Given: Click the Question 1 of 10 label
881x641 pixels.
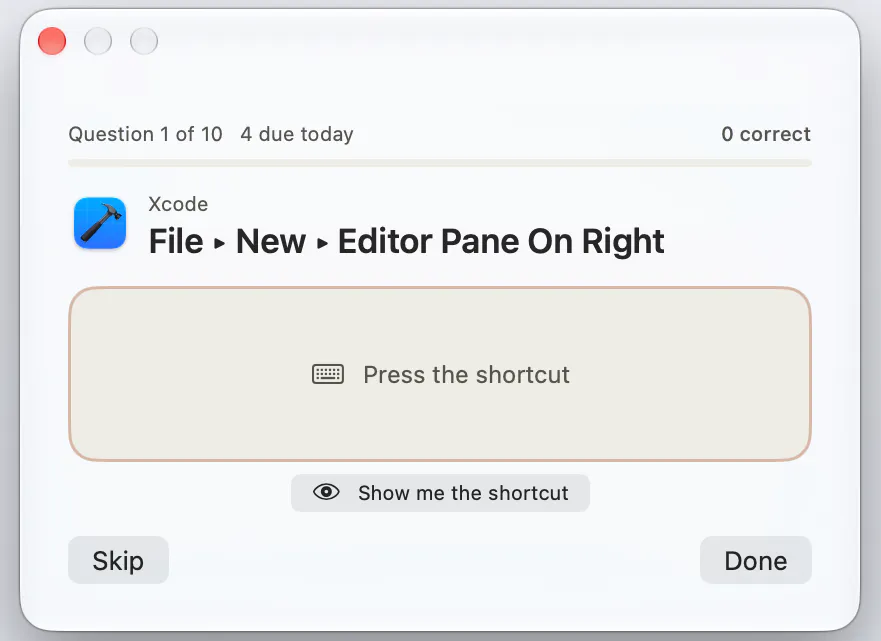Looking at the screenshot, I should (146, 134).
